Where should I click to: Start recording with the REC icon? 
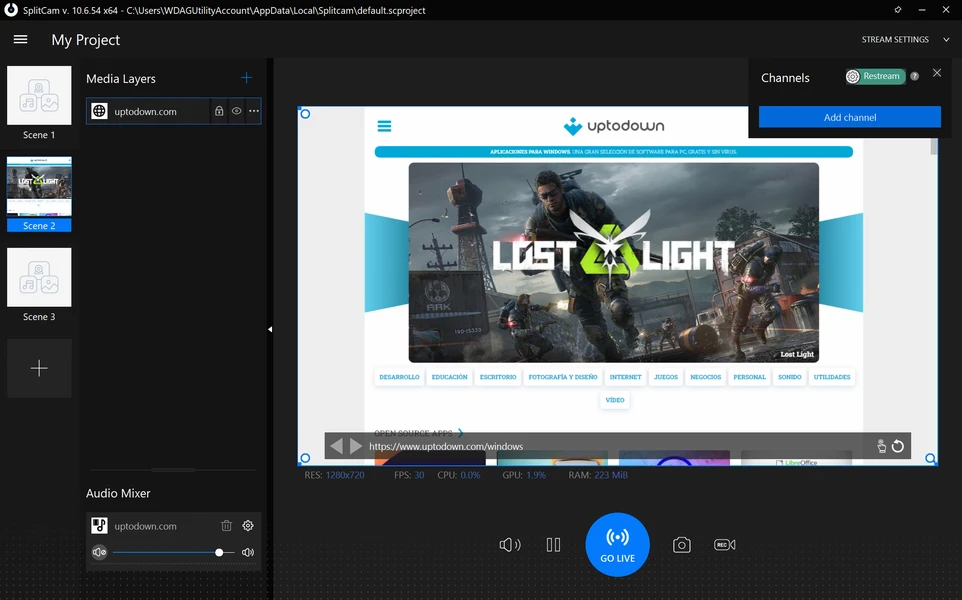[725, 545]
